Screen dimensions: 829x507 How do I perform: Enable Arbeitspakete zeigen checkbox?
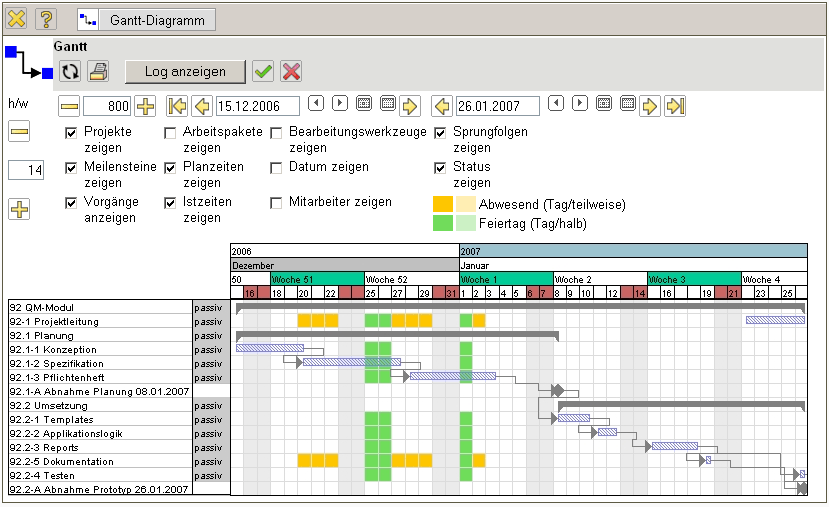pos(170,133)
